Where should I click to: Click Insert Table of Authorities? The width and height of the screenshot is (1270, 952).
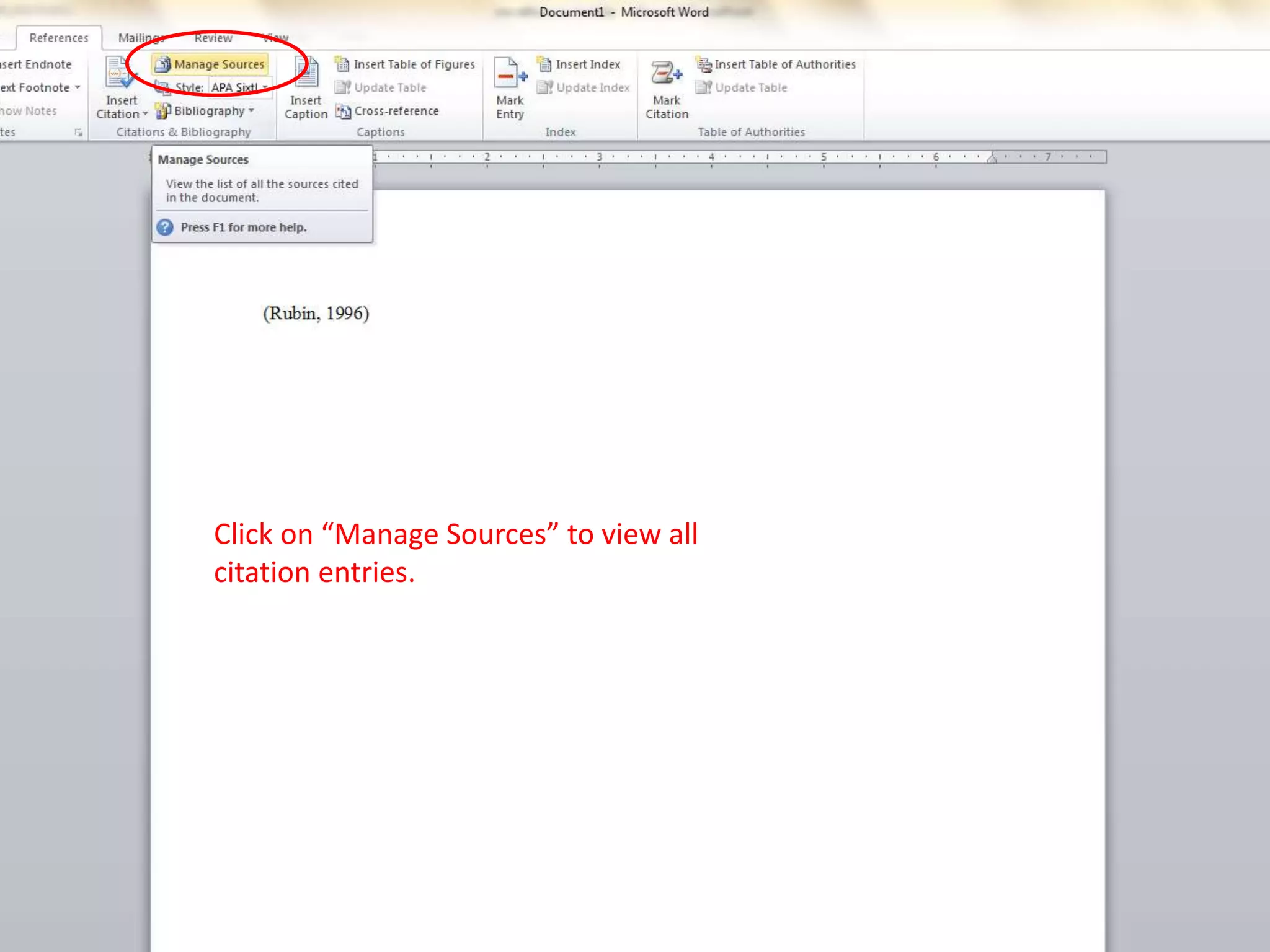[x=776, y=64]
